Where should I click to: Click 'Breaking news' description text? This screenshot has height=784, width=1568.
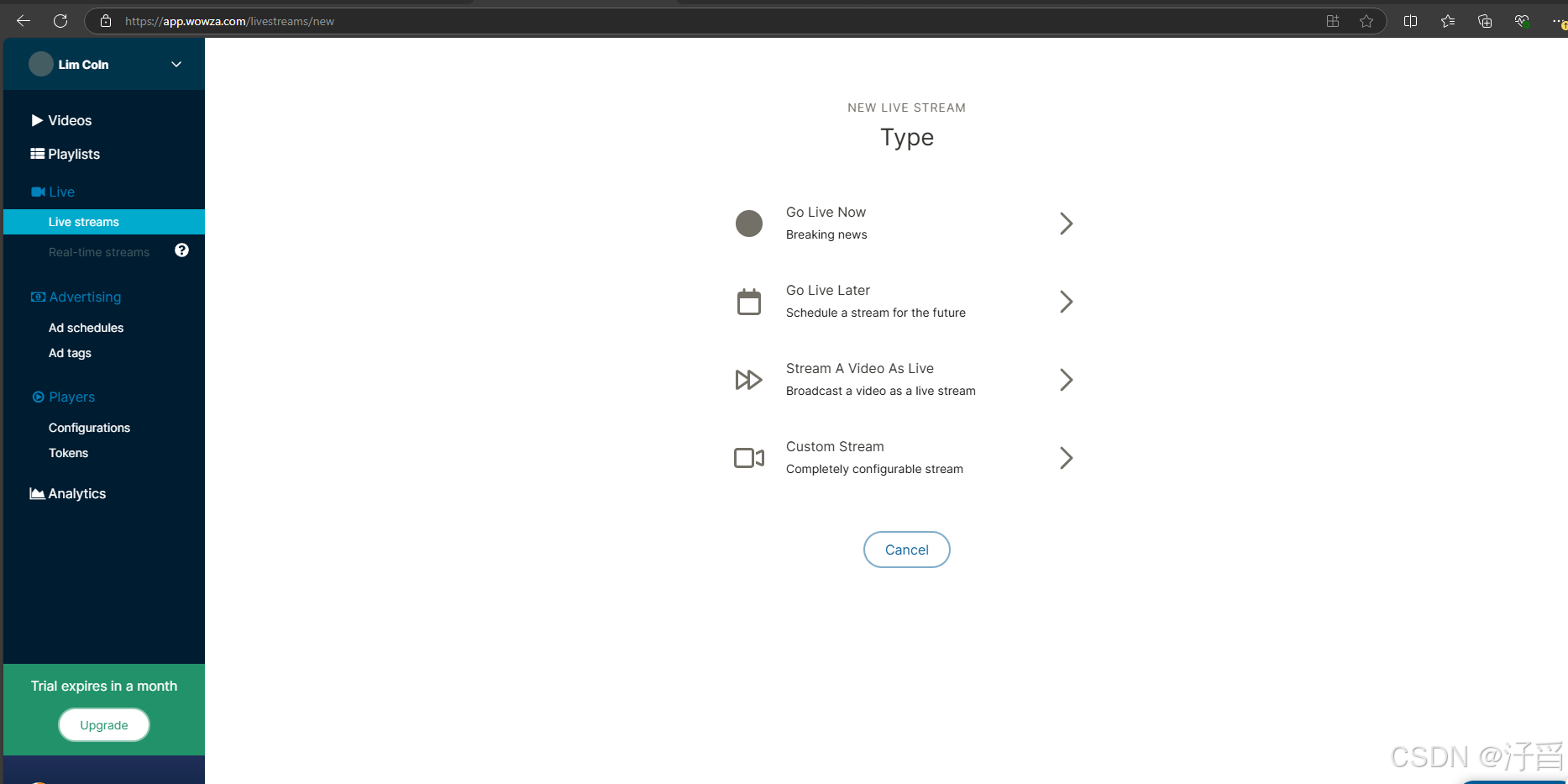click(x=826, y=234)
